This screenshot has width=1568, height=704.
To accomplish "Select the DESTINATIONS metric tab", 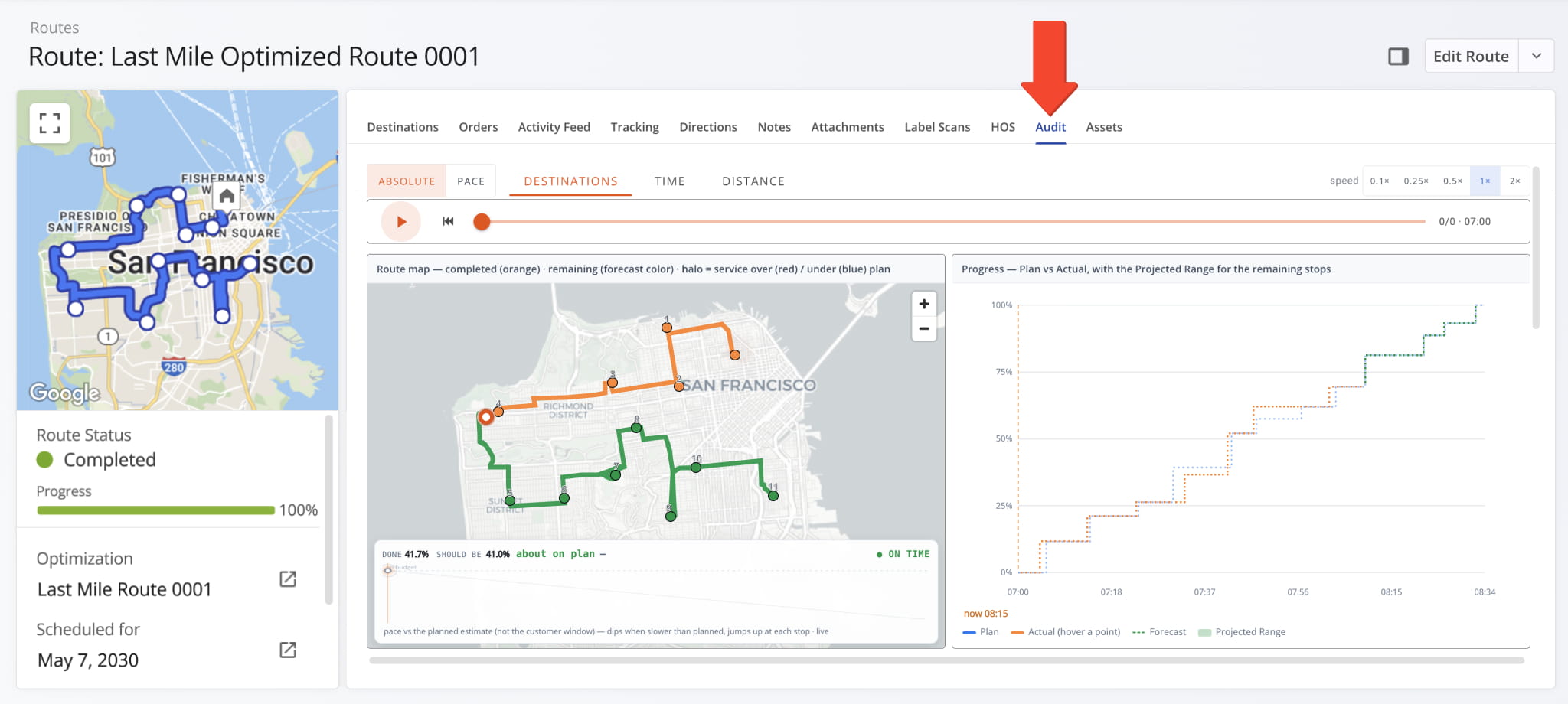I will 570,181.
